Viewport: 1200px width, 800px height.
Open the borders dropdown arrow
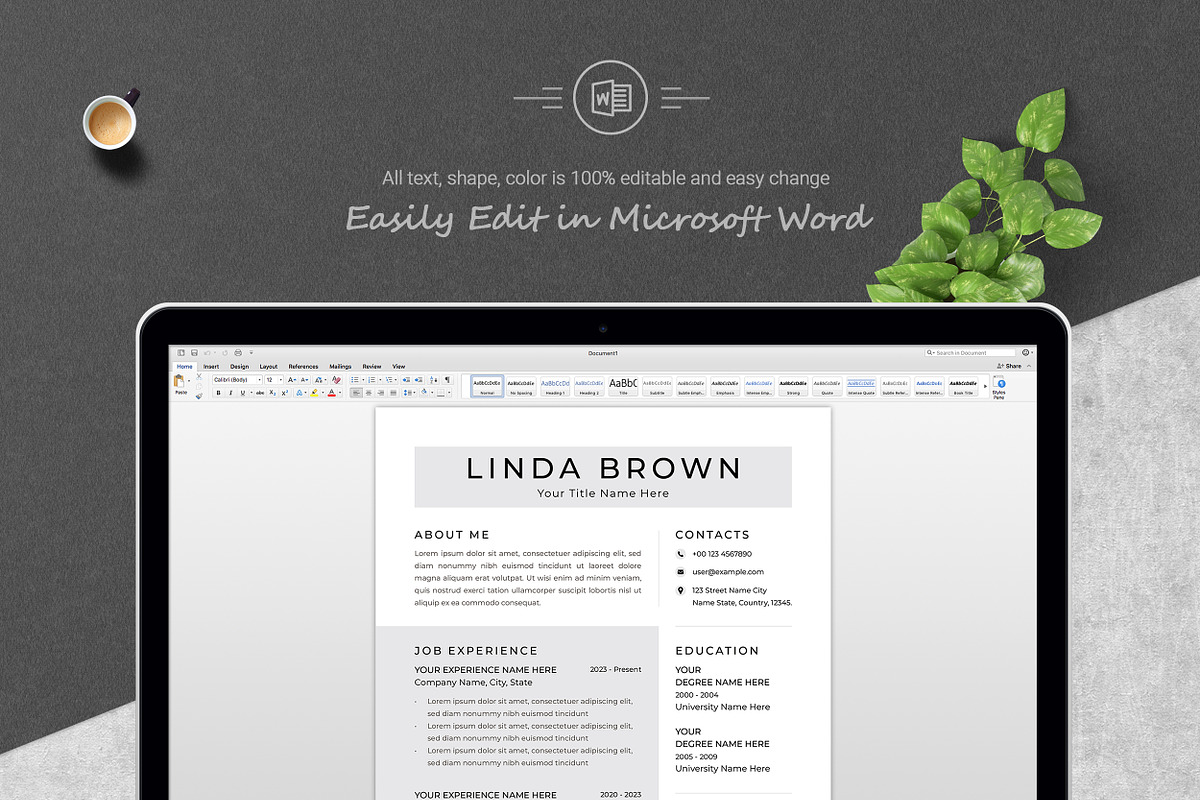[449, 393]
